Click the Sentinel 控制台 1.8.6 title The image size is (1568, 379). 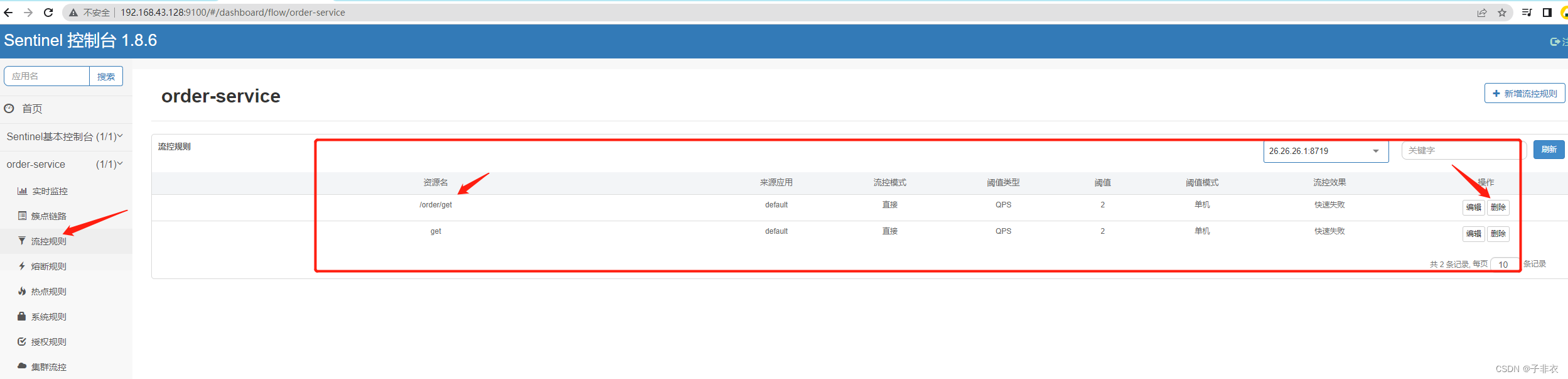click(80, 40)
